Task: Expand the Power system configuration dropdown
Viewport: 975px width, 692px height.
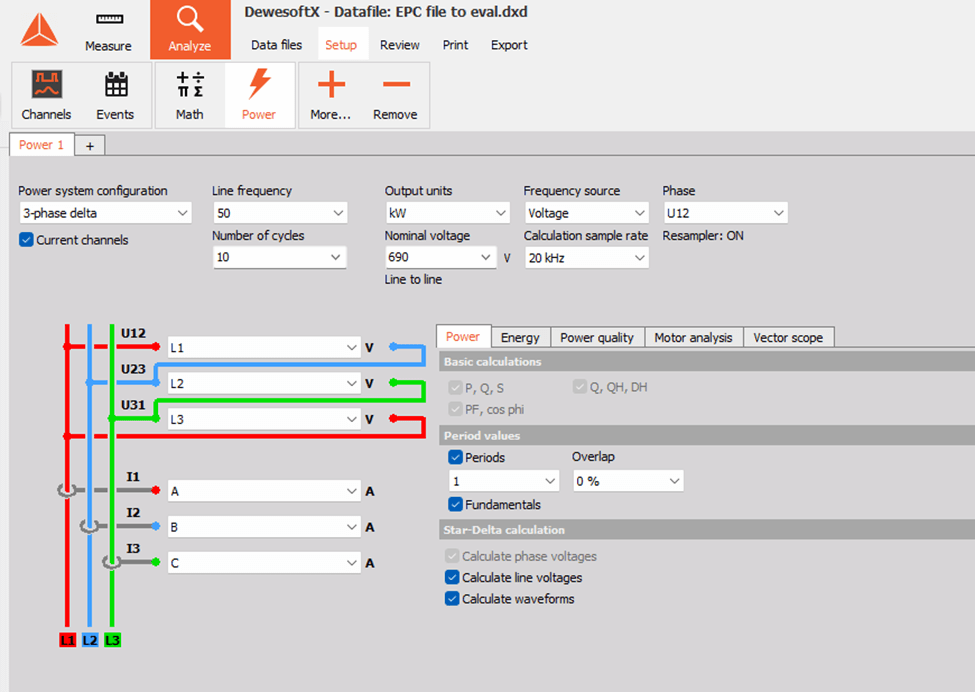Action: click(x=105, y=213)
